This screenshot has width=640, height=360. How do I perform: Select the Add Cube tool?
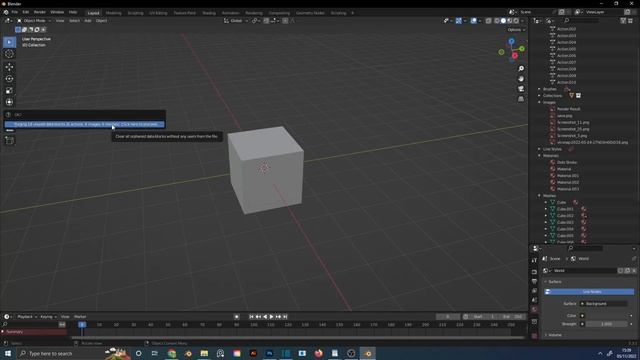9,140
